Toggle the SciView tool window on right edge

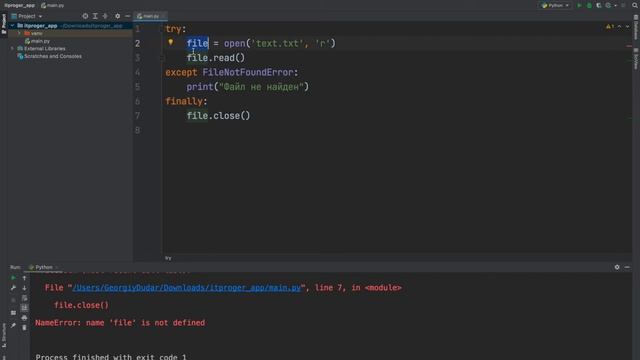coord(636,59)
